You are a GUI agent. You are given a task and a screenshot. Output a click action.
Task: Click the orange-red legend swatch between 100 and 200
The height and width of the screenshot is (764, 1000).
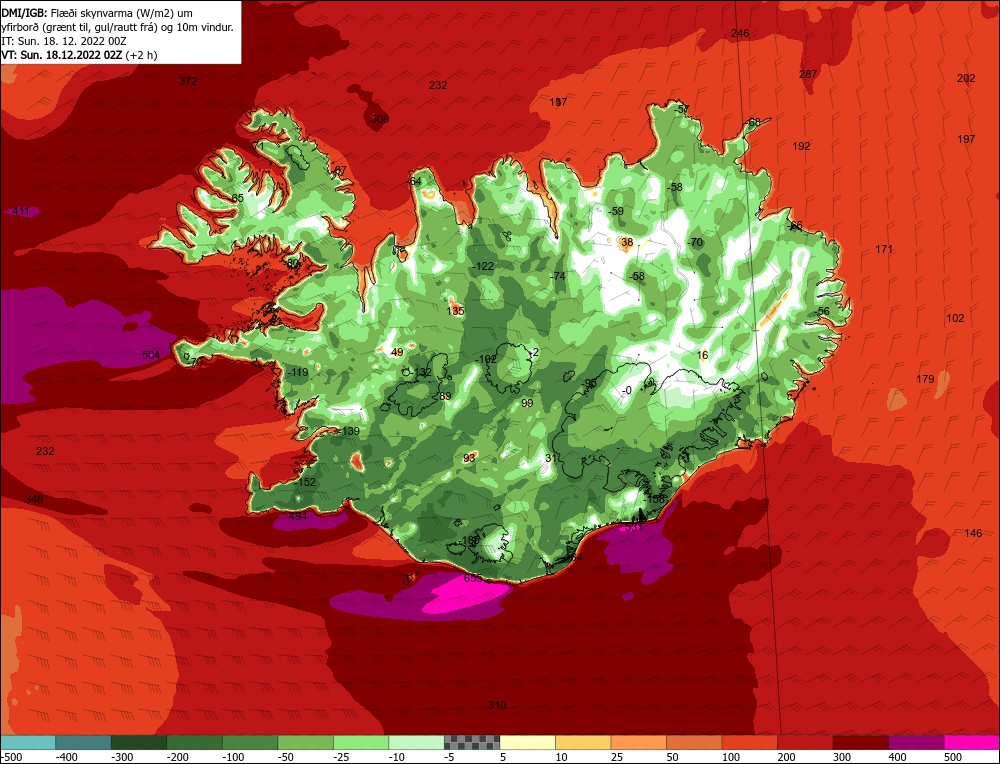(x=749, y=742)
